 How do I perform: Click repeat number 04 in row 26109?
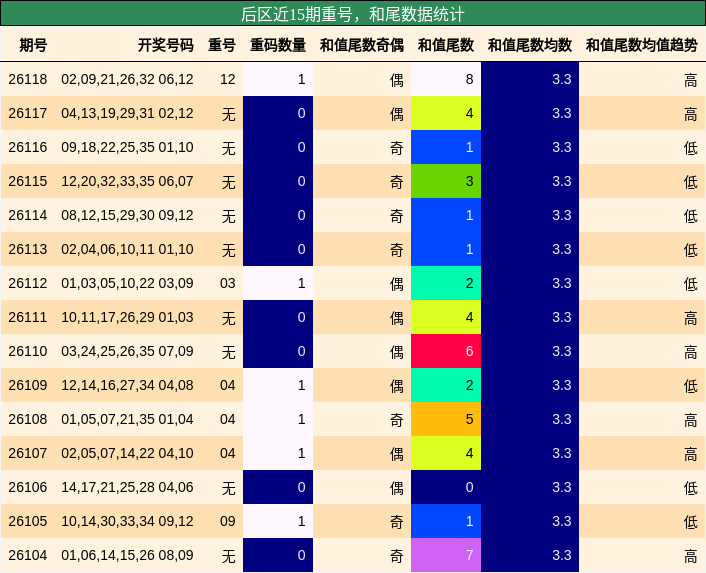coord(228,385)
